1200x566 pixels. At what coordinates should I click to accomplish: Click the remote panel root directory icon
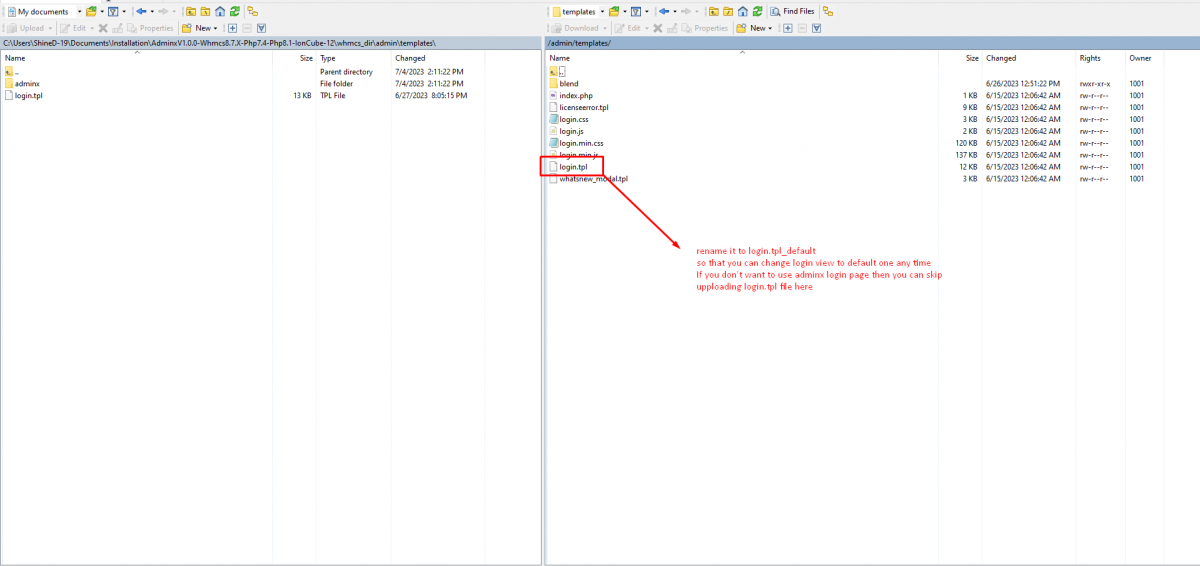(726, 11)
